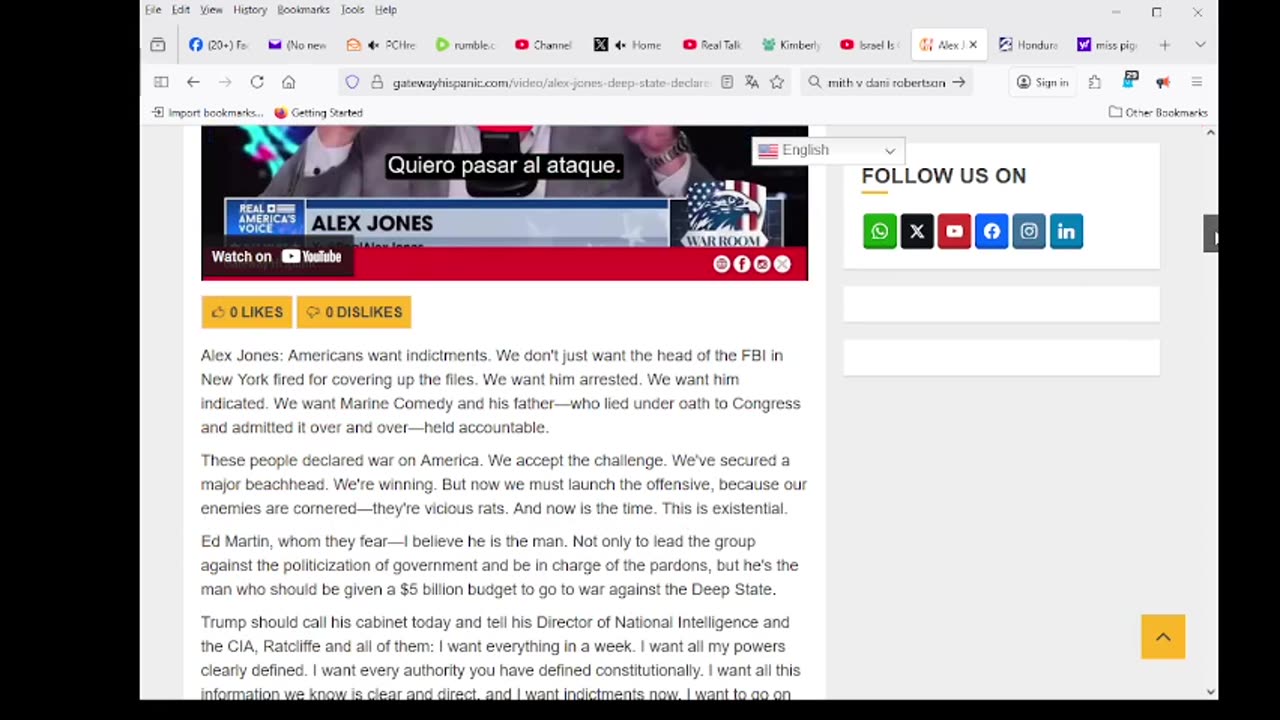
Task: Open the Help menu
Action: pyautogui.click(x=386, y=10)
